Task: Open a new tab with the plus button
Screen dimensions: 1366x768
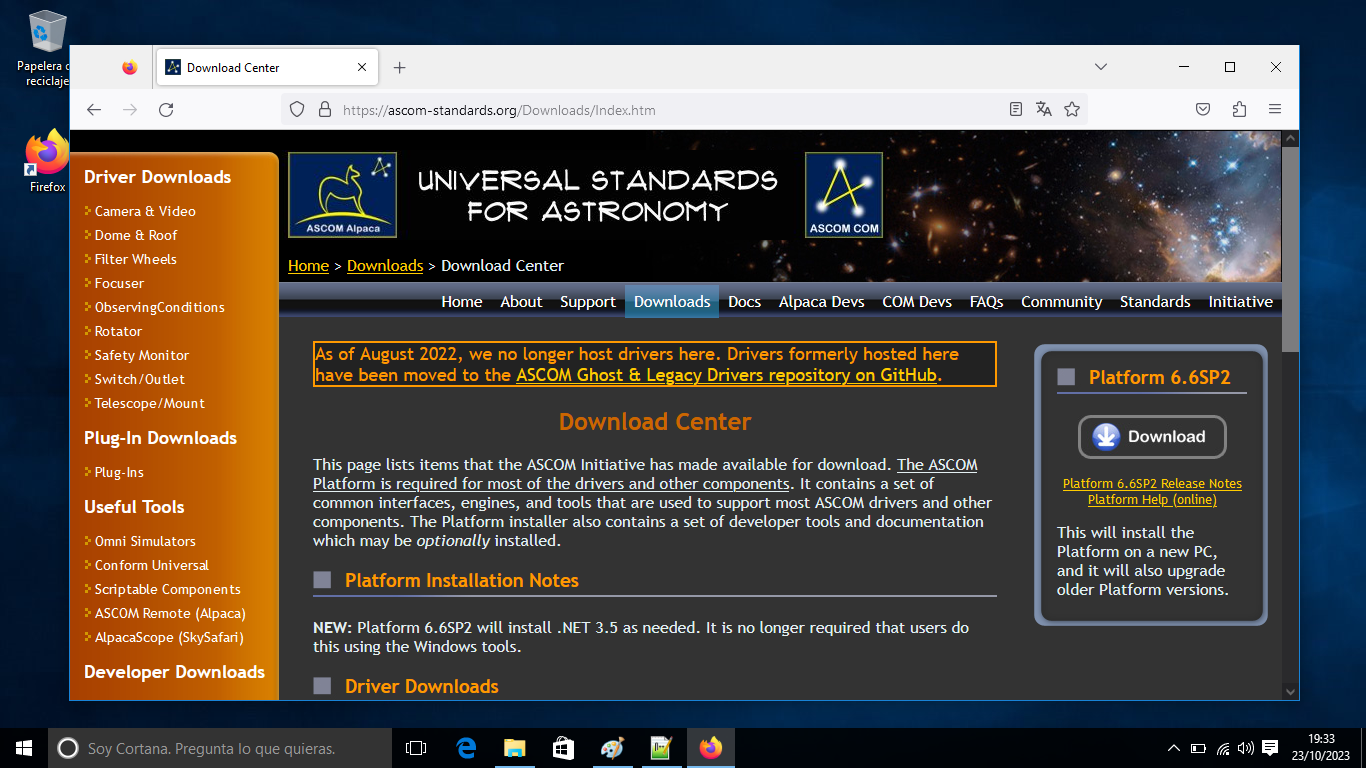Action: tap(400, 67)
